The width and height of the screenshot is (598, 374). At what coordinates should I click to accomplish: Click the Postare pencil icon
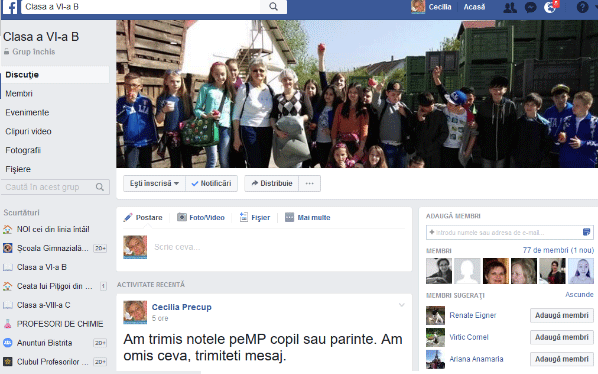[128, 217]
